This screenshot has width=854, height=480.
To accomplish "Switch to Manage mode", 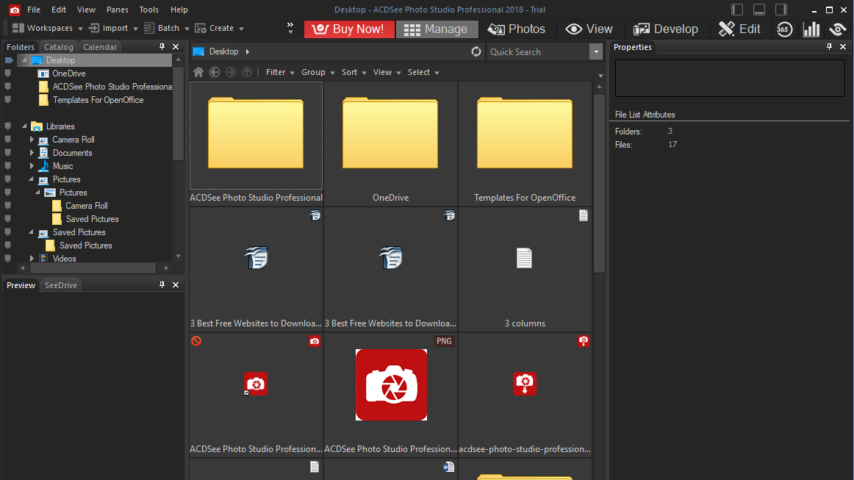I will (436, 29).
